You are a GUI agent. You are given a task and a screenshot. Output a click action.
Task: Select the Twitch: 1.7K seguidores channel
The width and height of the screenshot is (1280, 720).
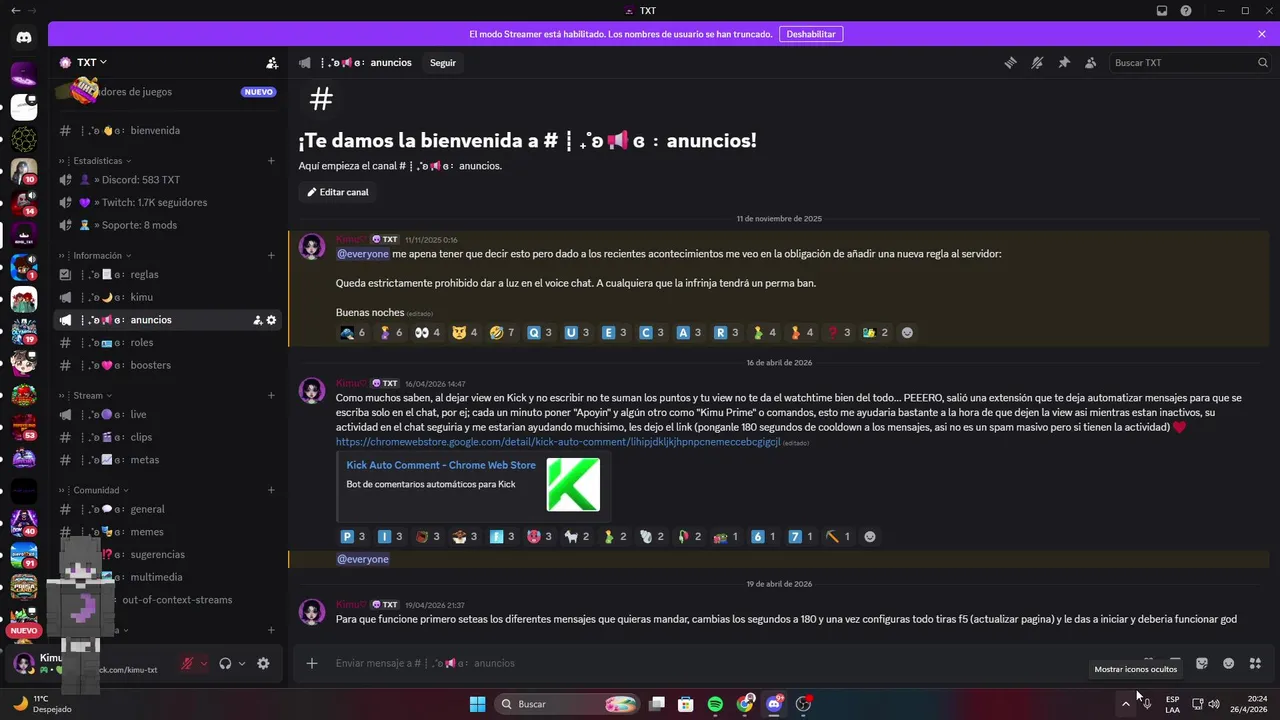[x=168, y=202]
